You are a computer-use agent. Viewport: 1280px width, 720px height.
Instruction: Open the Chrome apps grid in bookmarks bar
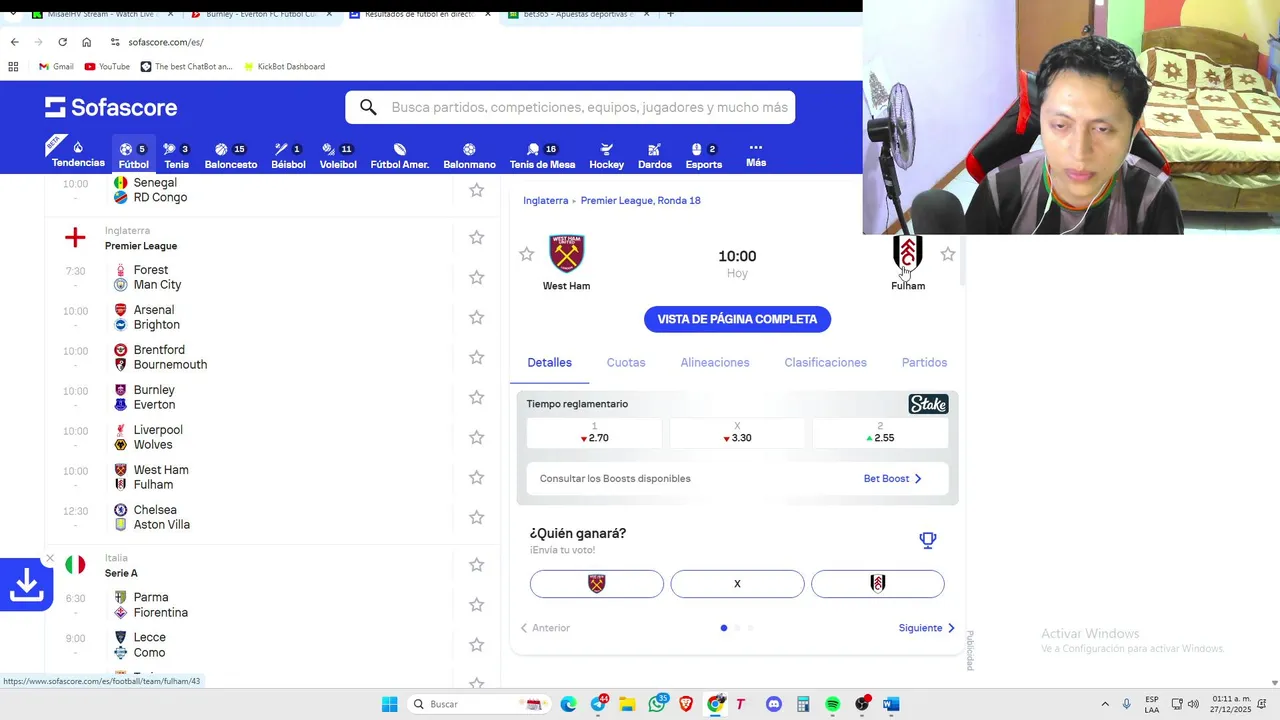pos(13,66)
